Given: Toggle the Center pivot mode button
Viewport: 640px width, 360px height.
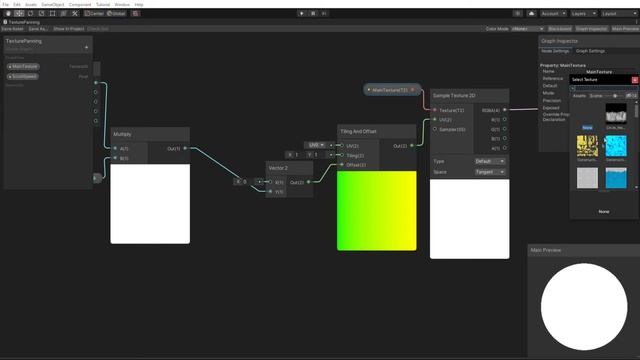Looking at the screenshot, I should point(94,13).
